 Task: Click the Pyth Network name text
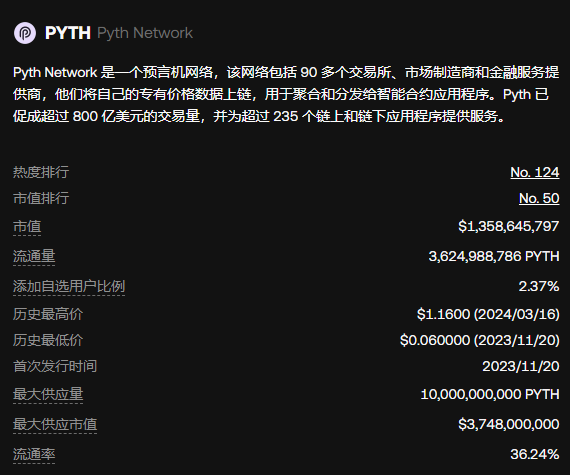[x=145, y=33]
